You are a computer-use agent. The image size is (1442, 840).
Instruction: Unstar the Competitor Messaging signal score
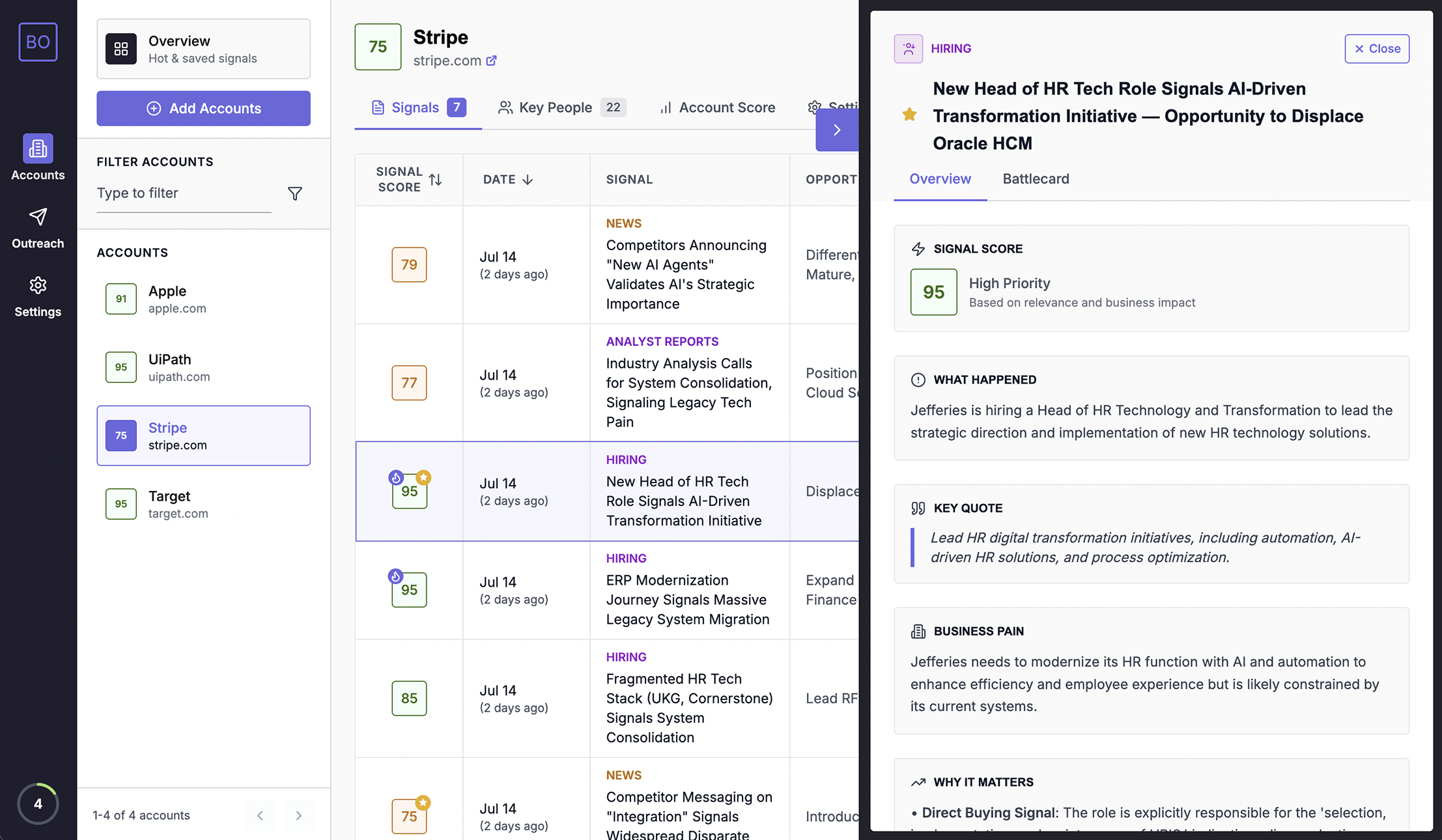point(424,803)
